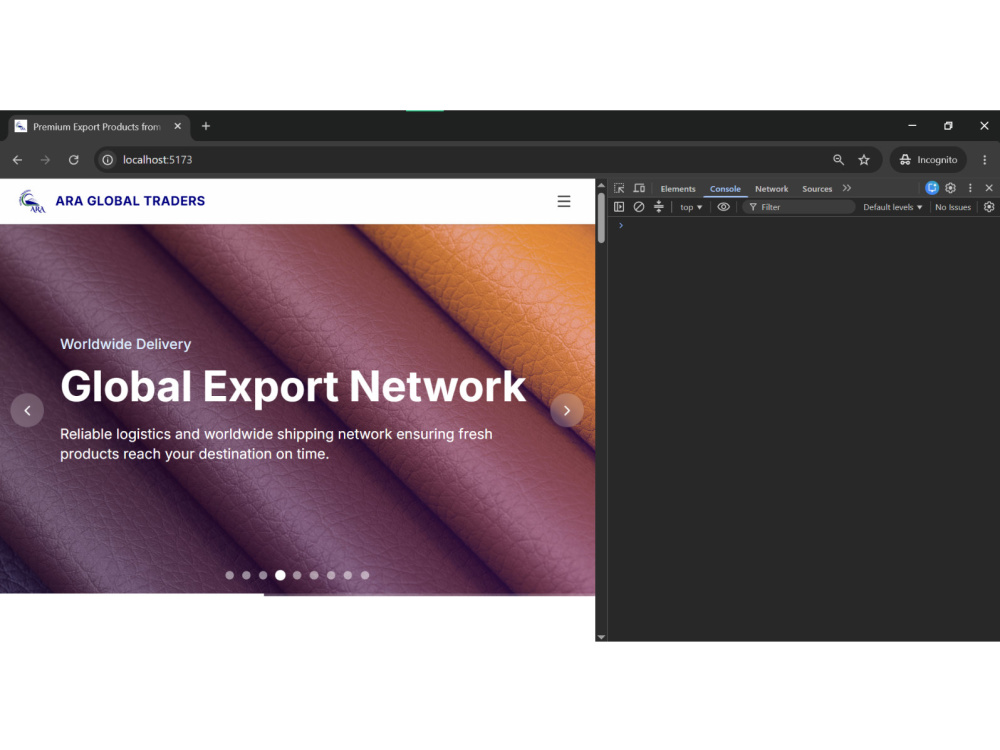Click the Incognito indicator button
The width and height of the screenshot is (1000, 750).
(928, 160)
